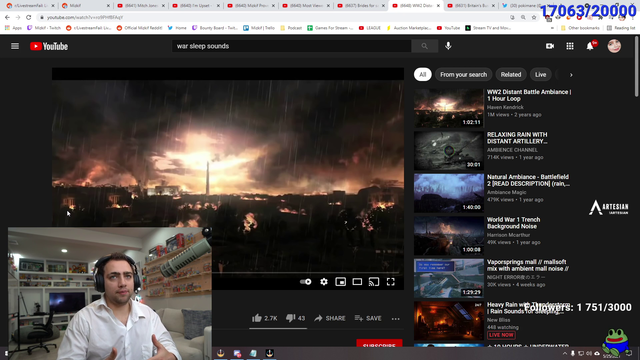The image size is (640, 360).
Task: Go back with the browser back arrow
Action: coord(7,17)
